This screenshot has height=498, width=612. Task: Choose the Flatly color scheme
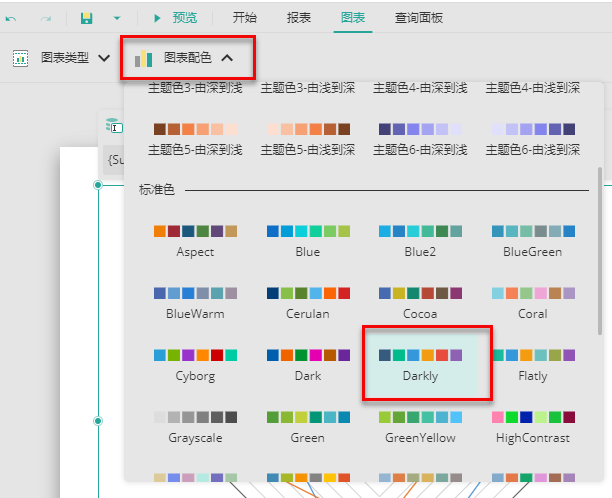pyautogui.click(x=533, y=365)
